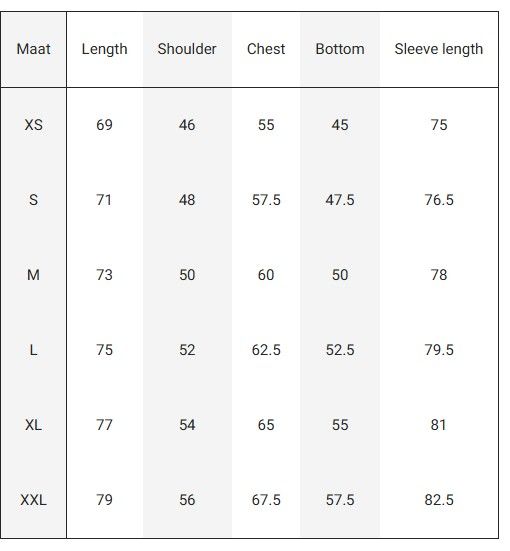The height and width of the screenshot is (551, 510).
Task: Select the S size row label
Action: tap(33, 200)
